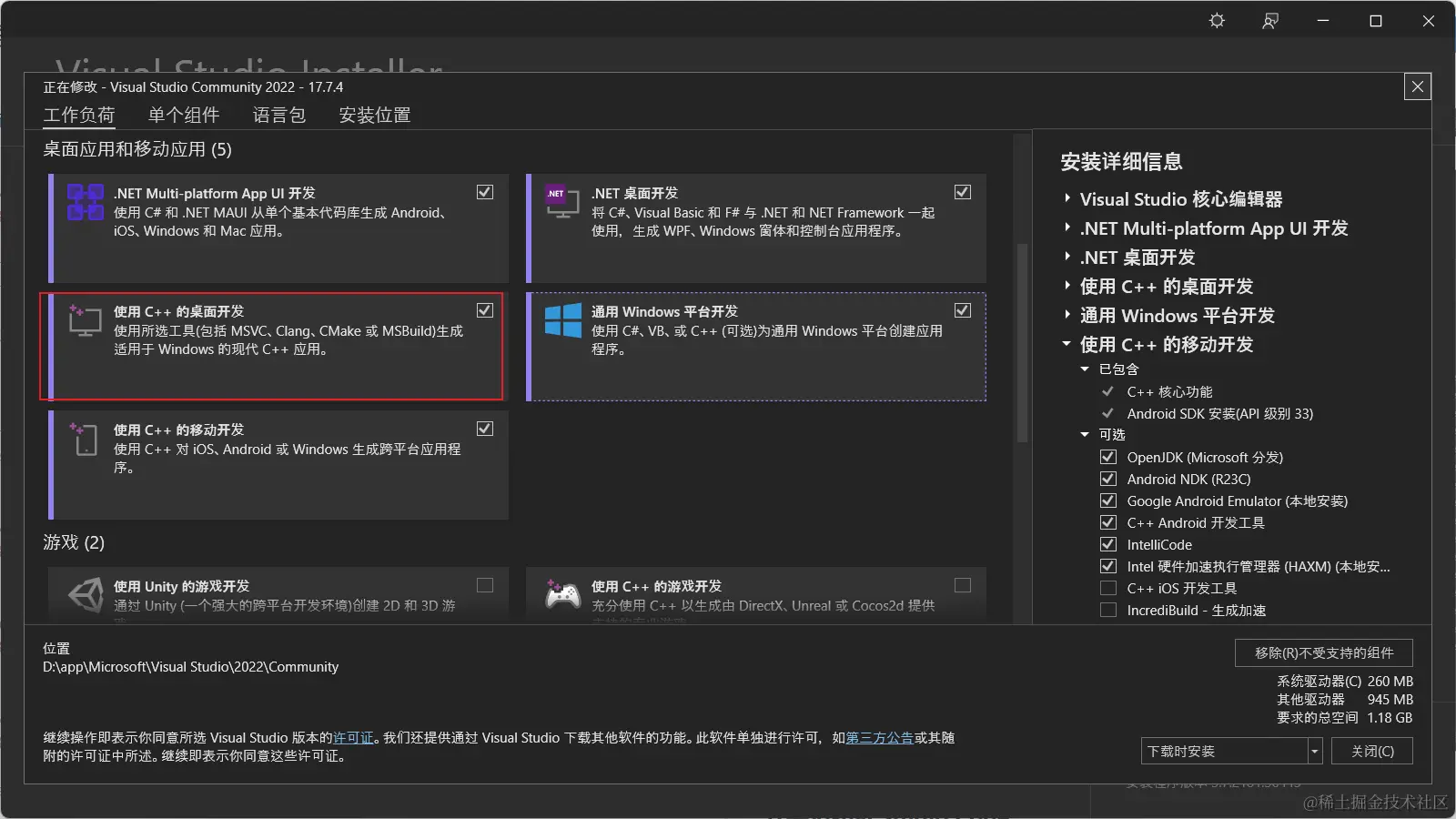Expand 通用 Windows 平台开发 details
This screenshot has width=1456, height=819.
1067,315
